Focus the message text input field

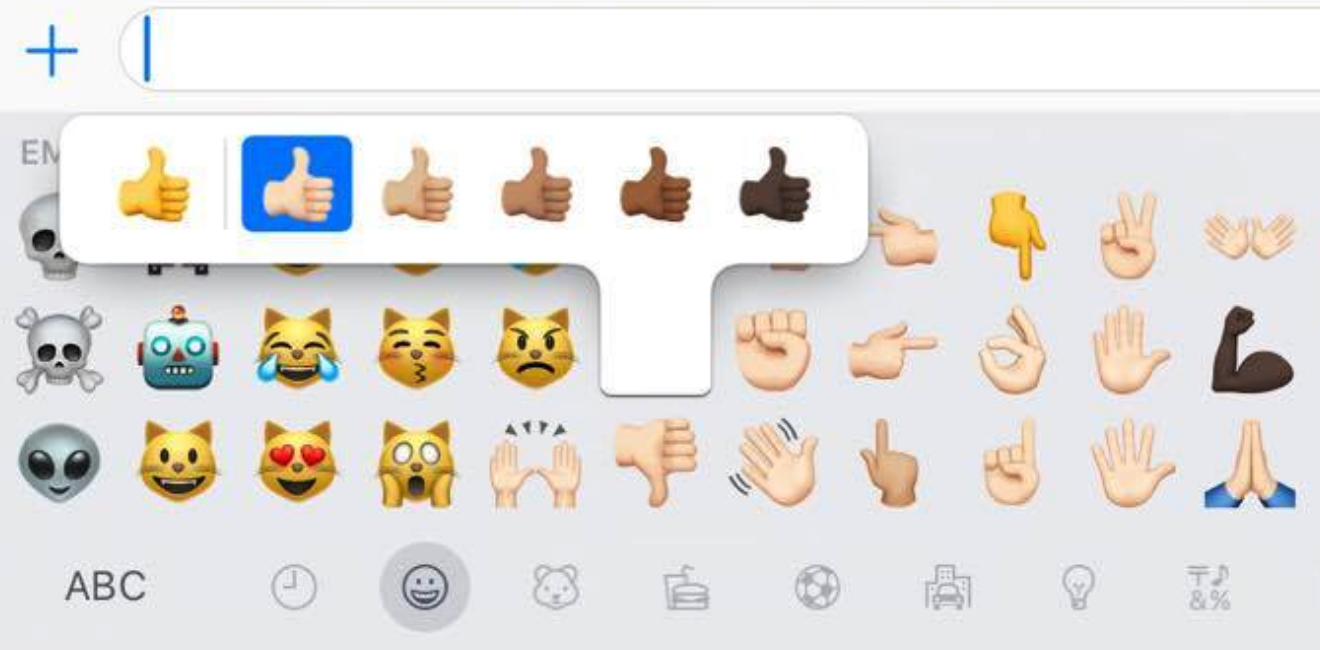click(720, 49)
